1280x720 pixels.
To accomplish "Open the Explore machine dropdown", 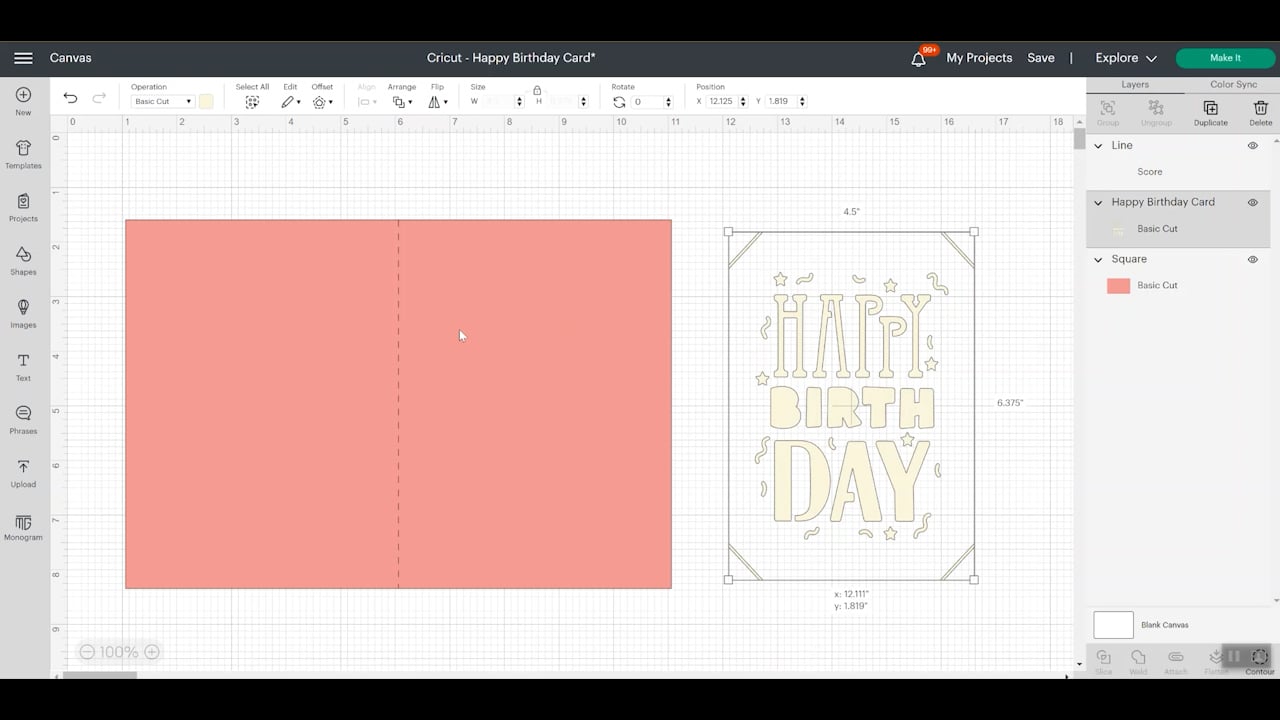I will 1126,58.
